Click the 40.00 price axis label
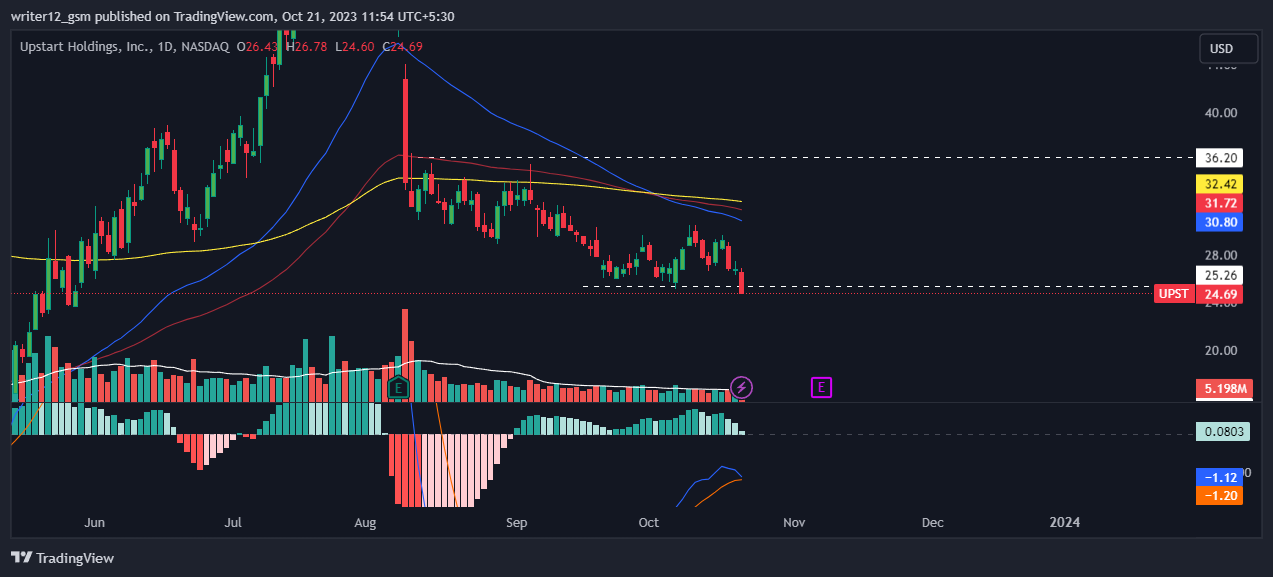Image resolution: width=1273 pixels, height=577 pixels. coord(1221,113)
